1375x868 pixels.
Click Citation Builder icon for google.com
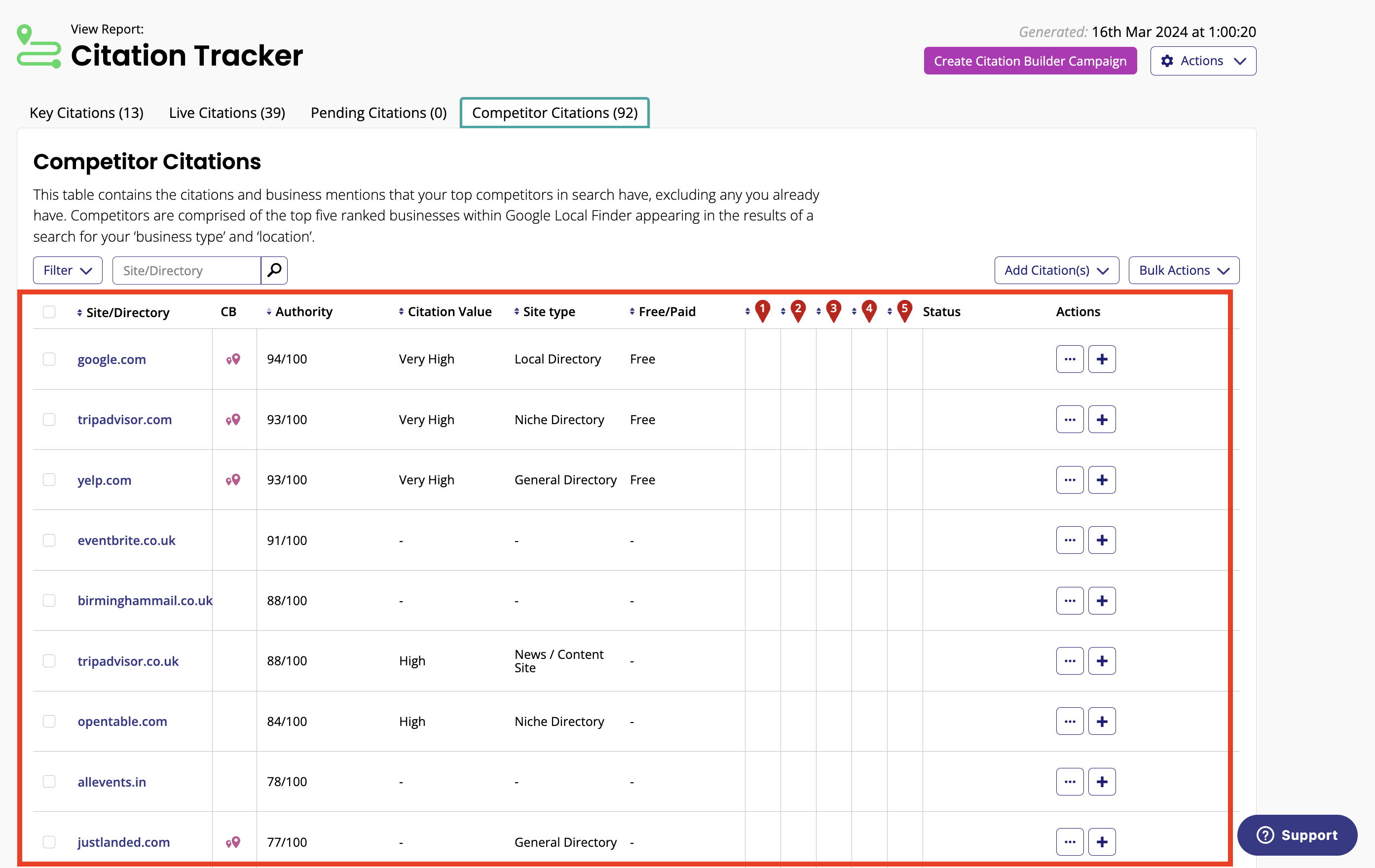233,359
